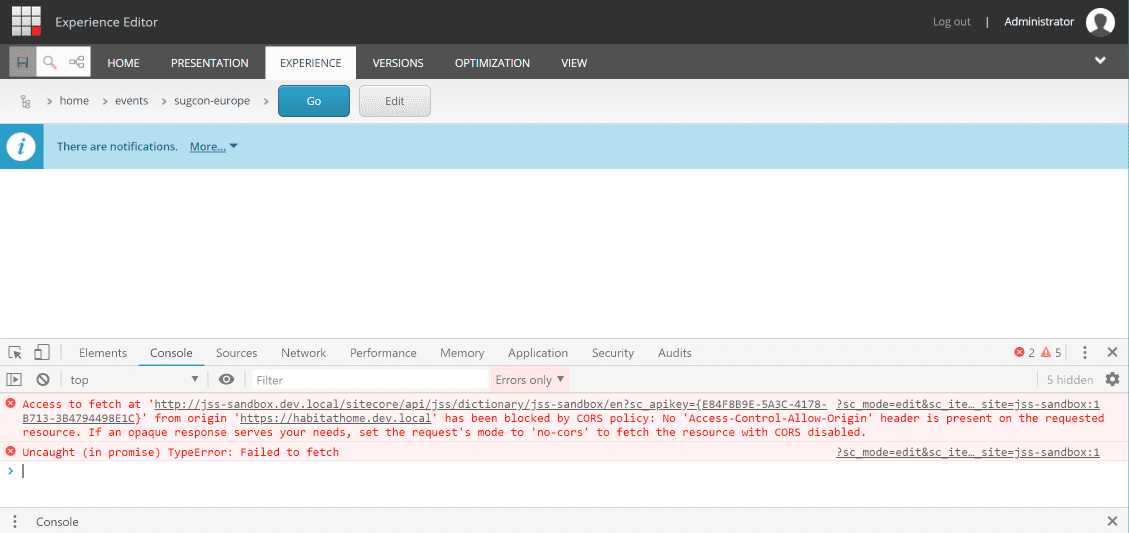This screenshot has width=1129, height=533.
Task: Expand notifications via More link
Action: click(x=214, y=146)
